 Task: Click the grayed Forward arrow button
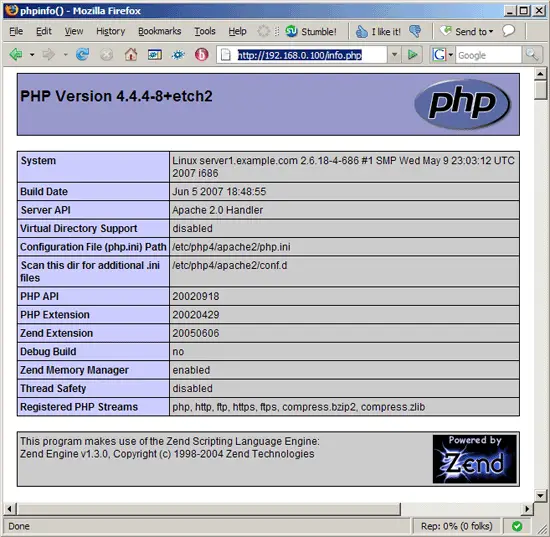click(x=48, y=55)
